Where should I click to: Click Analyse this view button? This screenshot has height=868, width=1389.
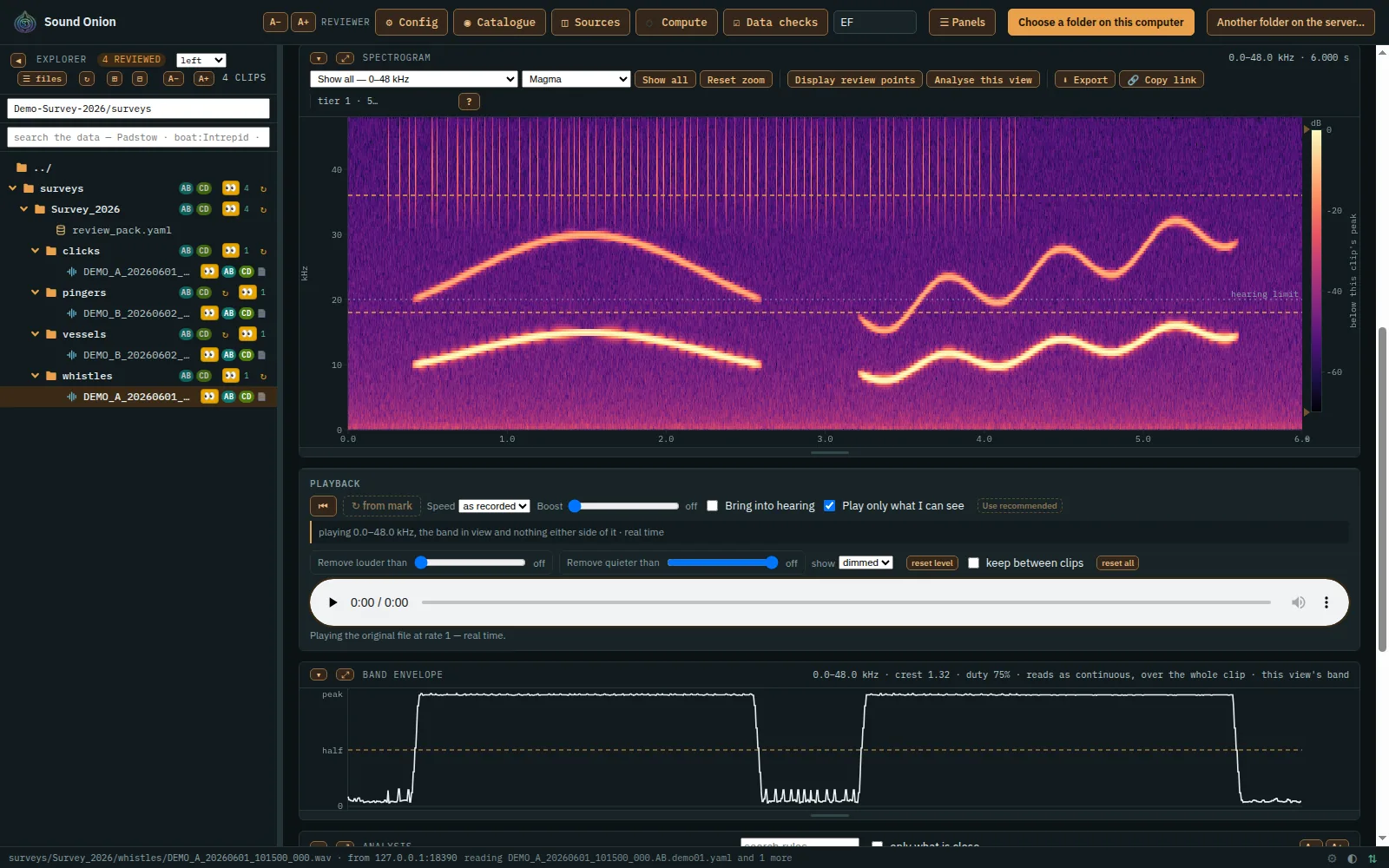coord(983,80)
